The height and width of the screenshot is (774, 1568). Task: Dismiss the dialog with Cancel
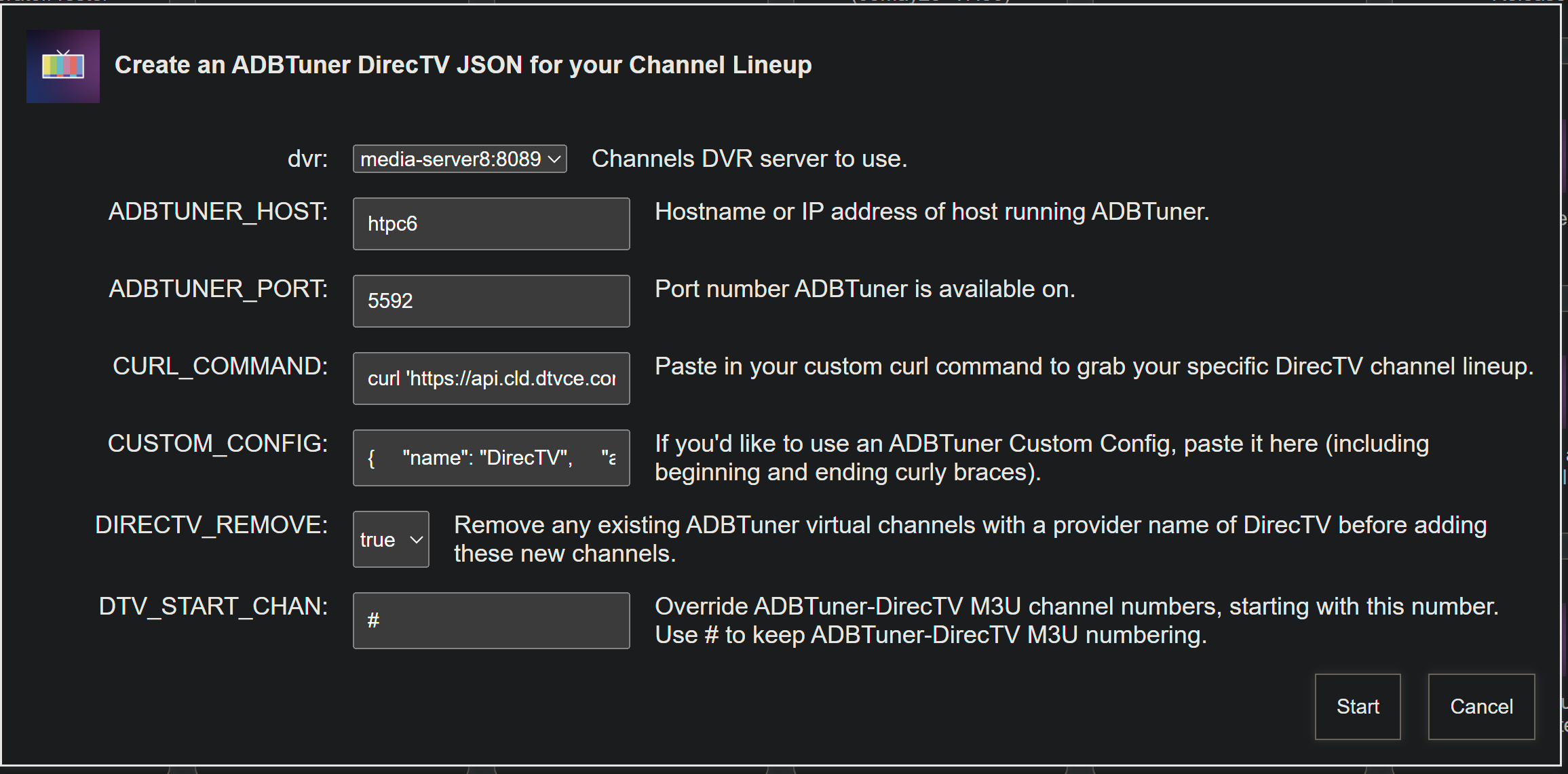point(1481,707)
